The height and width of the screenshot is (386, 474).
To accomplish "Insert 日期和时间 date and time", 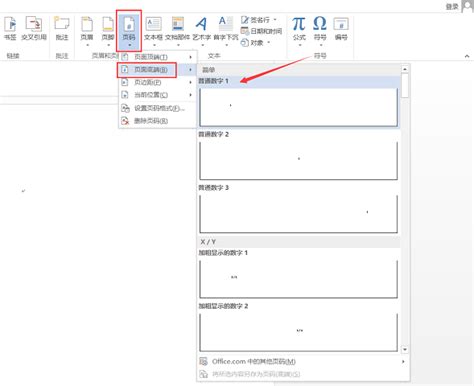I will click(x=261, y=31).
